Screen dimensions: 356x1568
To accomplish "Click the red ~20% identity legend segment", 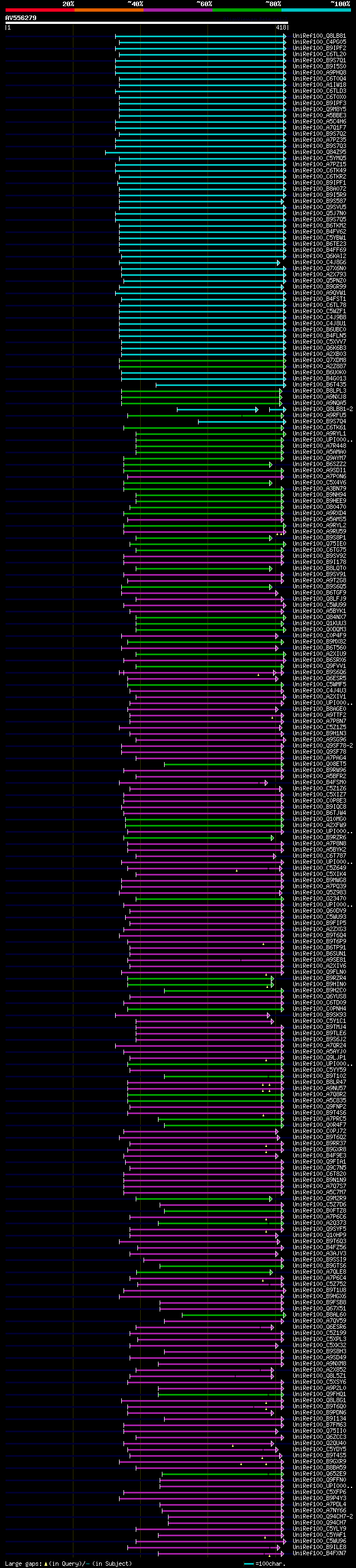I will click(39, 10).
